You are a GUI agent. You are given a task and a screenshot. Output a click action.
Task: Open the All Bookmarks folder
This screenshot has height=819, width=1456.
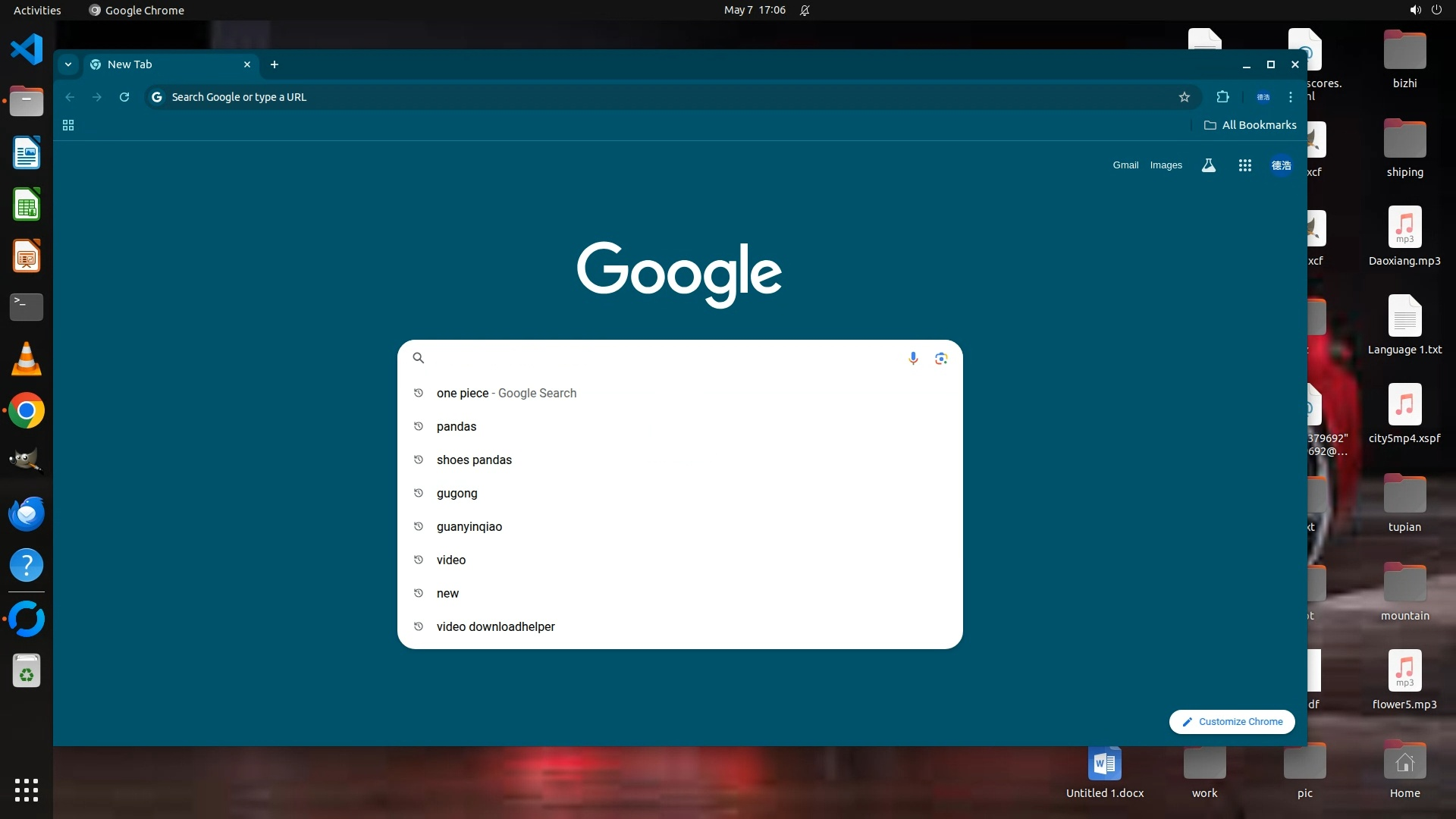[x=1250, y=125]
